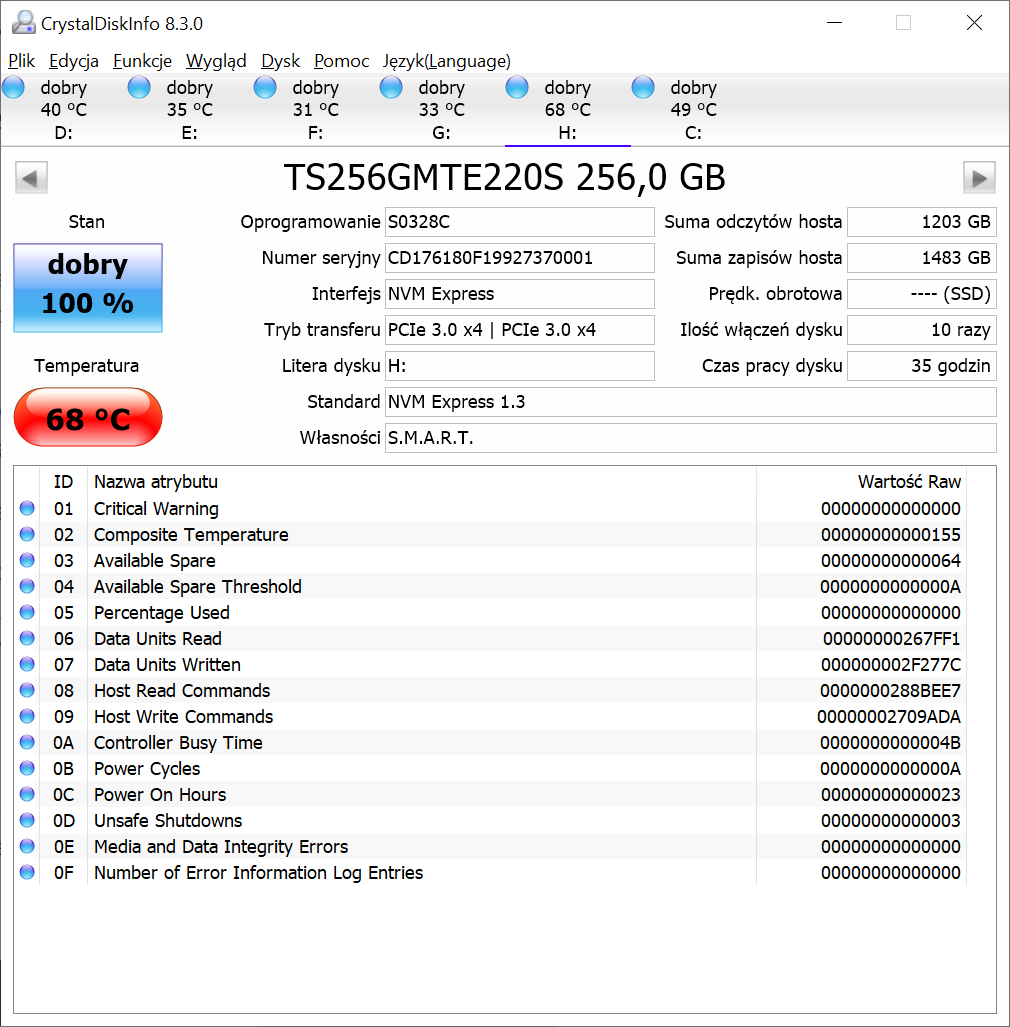This screenshot has height=1027, width=1010.
Task: Click status dot for Unsafe Shutdowns row
Action: tap(27, 820)
